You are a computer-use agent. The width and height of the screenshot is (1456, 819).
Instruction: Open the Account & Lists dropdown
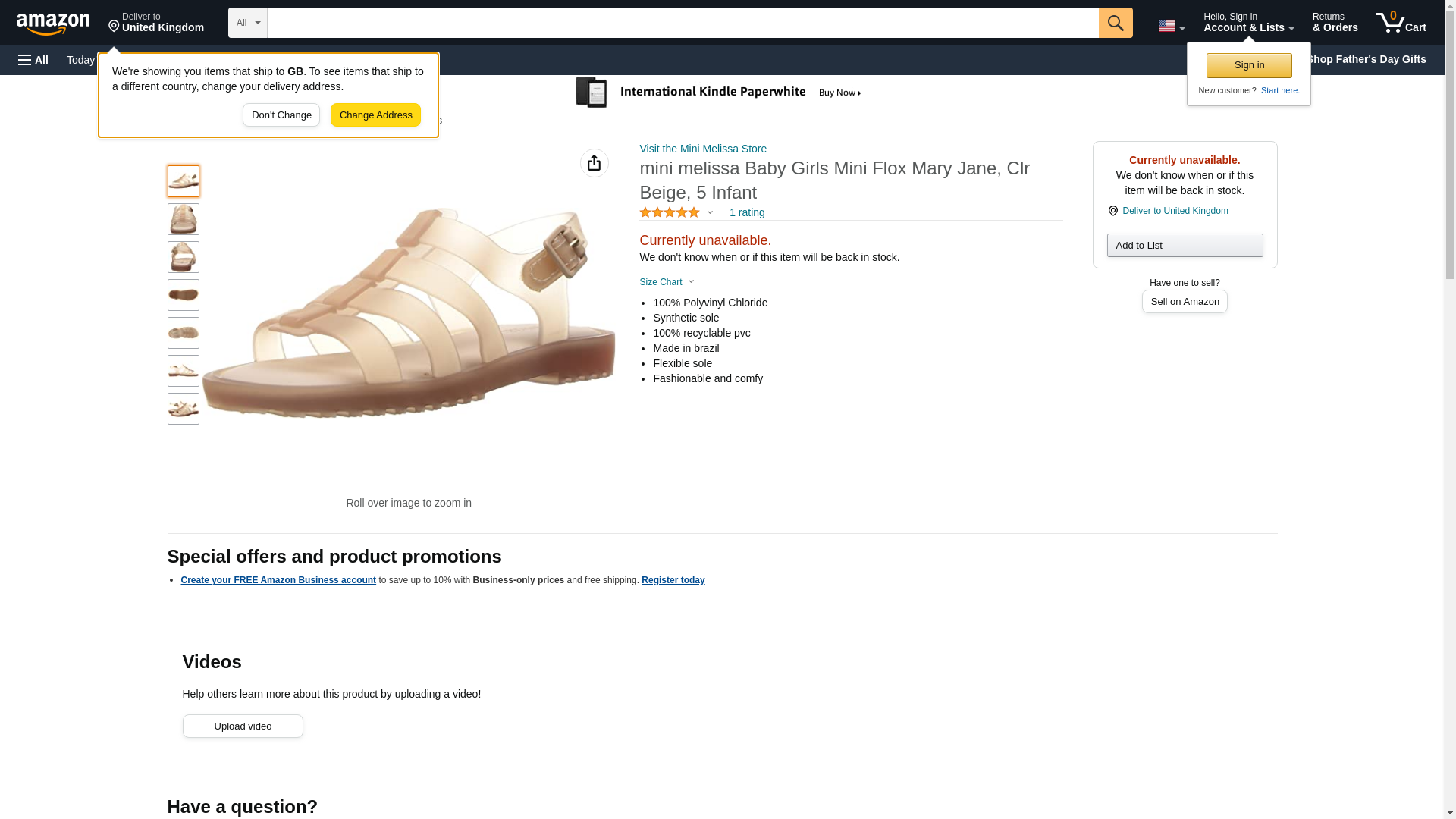1247,23
